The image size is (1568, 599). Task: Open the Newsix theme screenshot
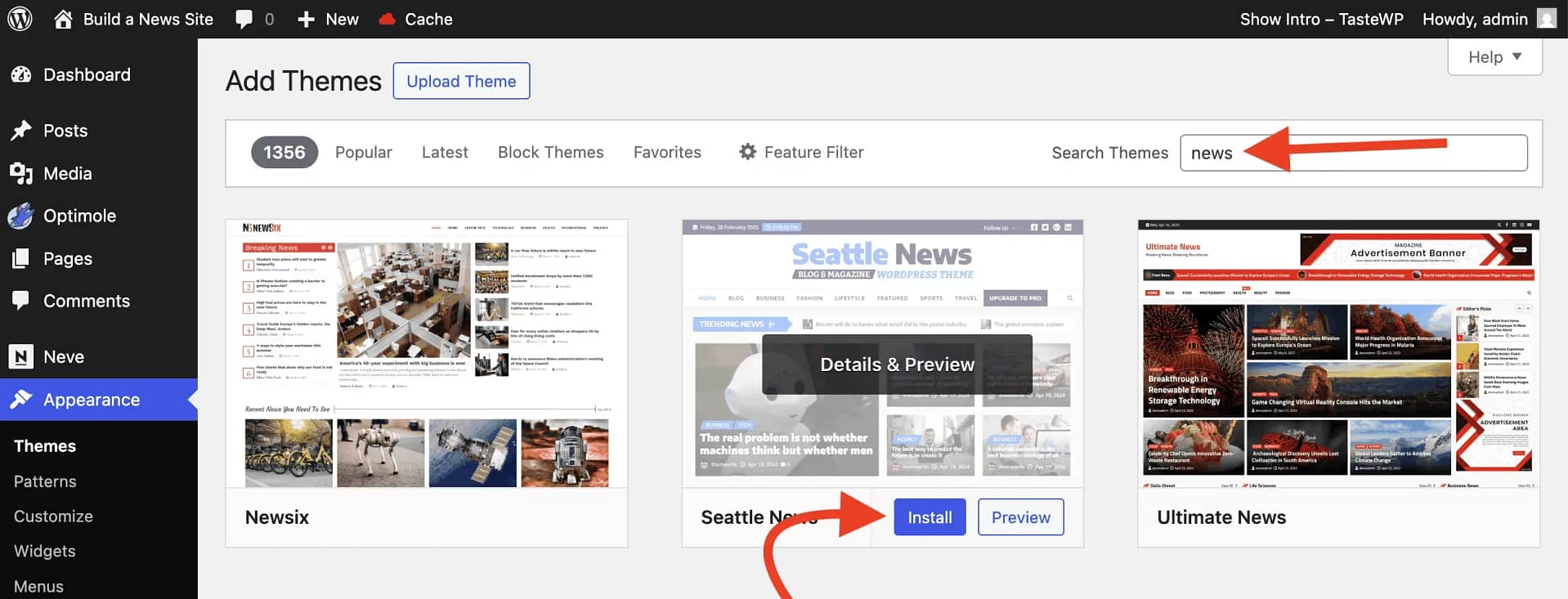click(427, 354)
